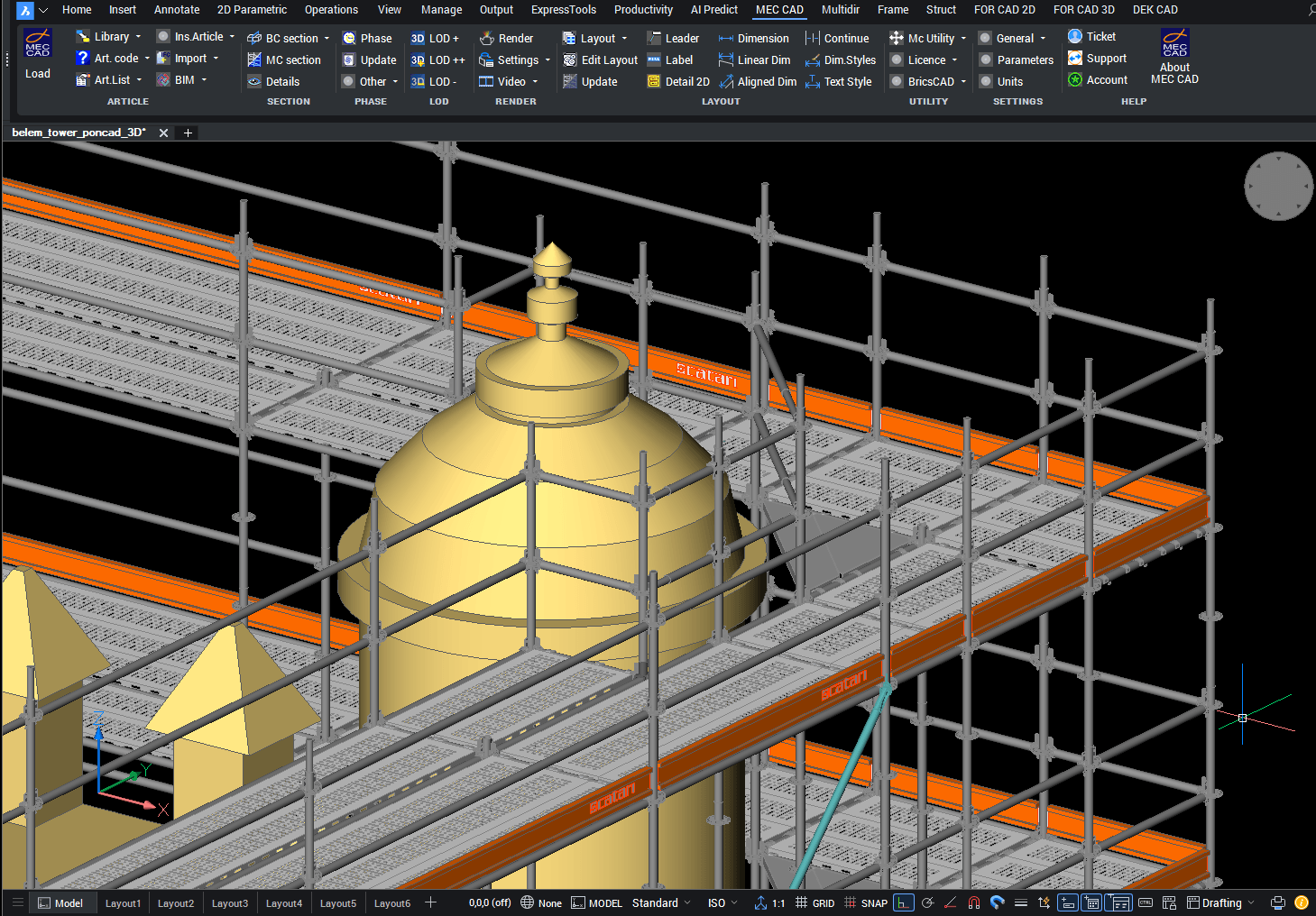Click the Parameters button
Screen dimensions: 1316x916
1017,60
